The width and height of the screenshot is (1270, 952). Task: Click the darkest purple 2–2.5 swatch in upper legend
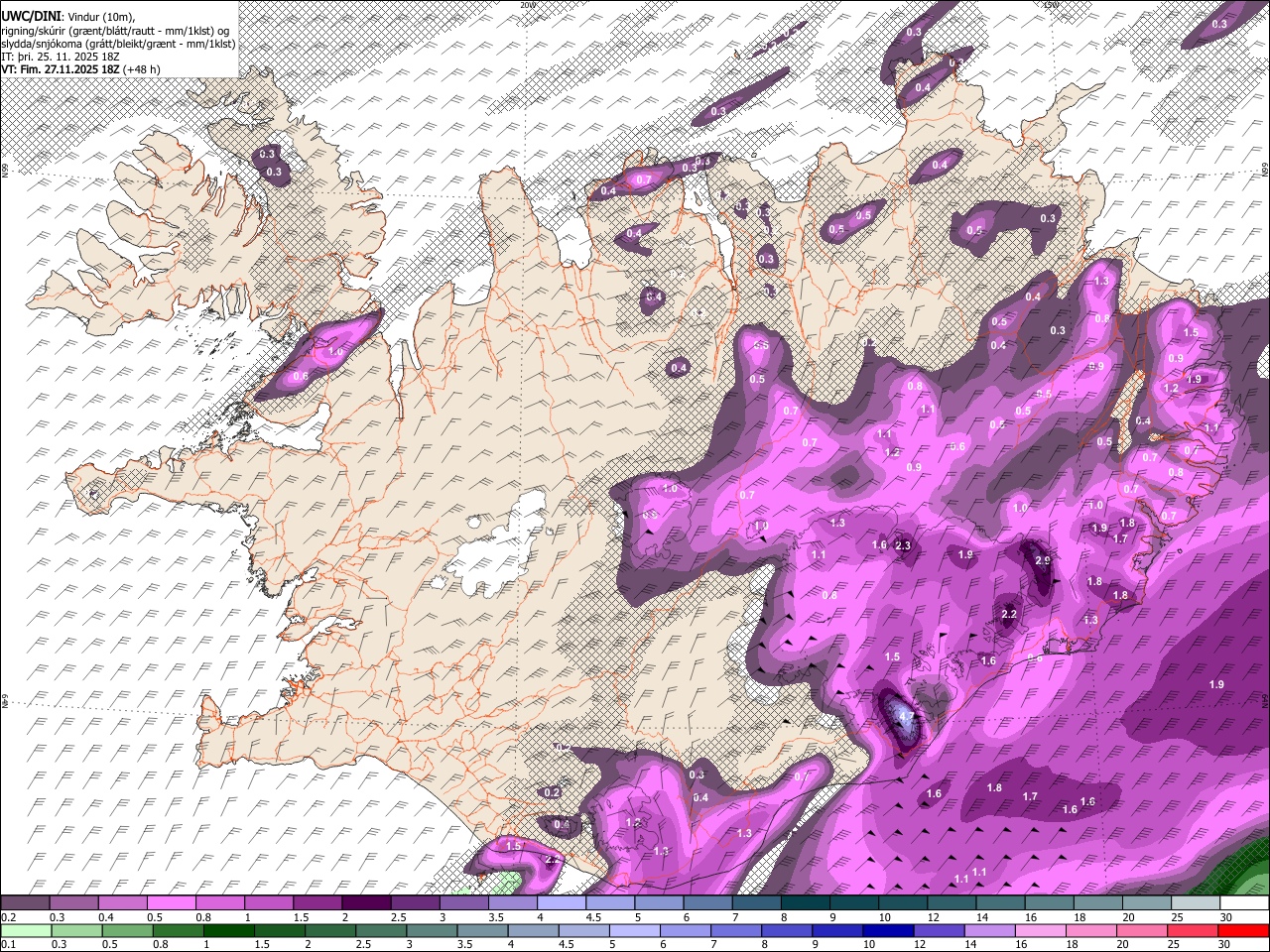(x=366, y=903)
